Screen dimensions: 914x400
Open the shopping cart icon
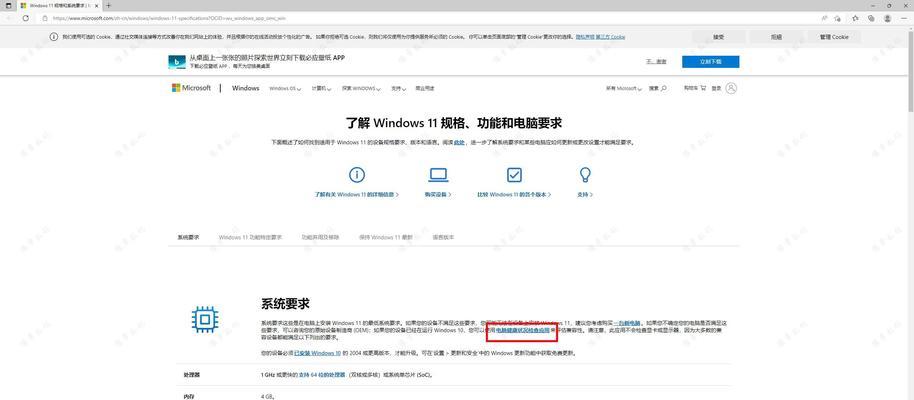(x=703, y=88)
